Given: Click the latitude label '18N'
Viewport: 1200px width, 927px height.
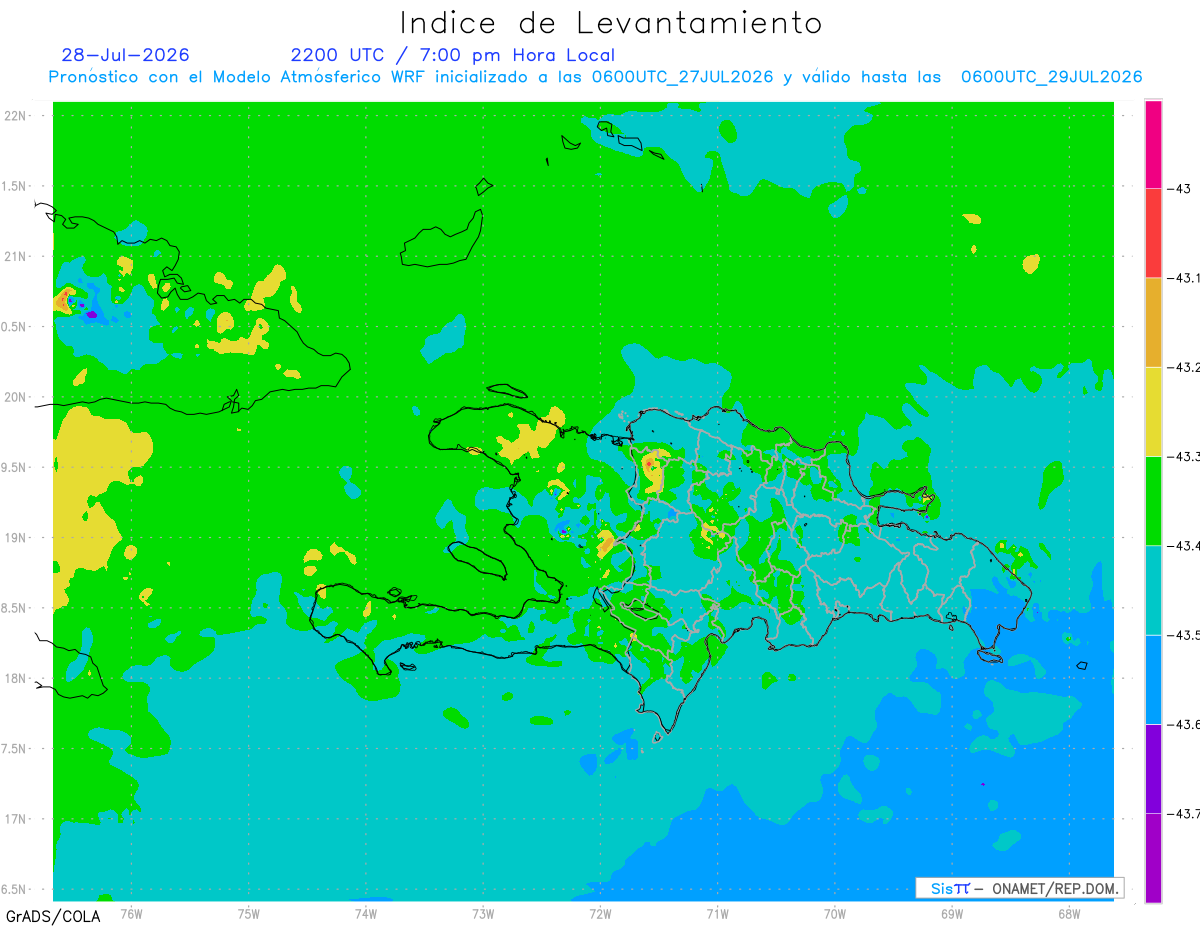Looking at the screenshot, I should coord(17,679).
